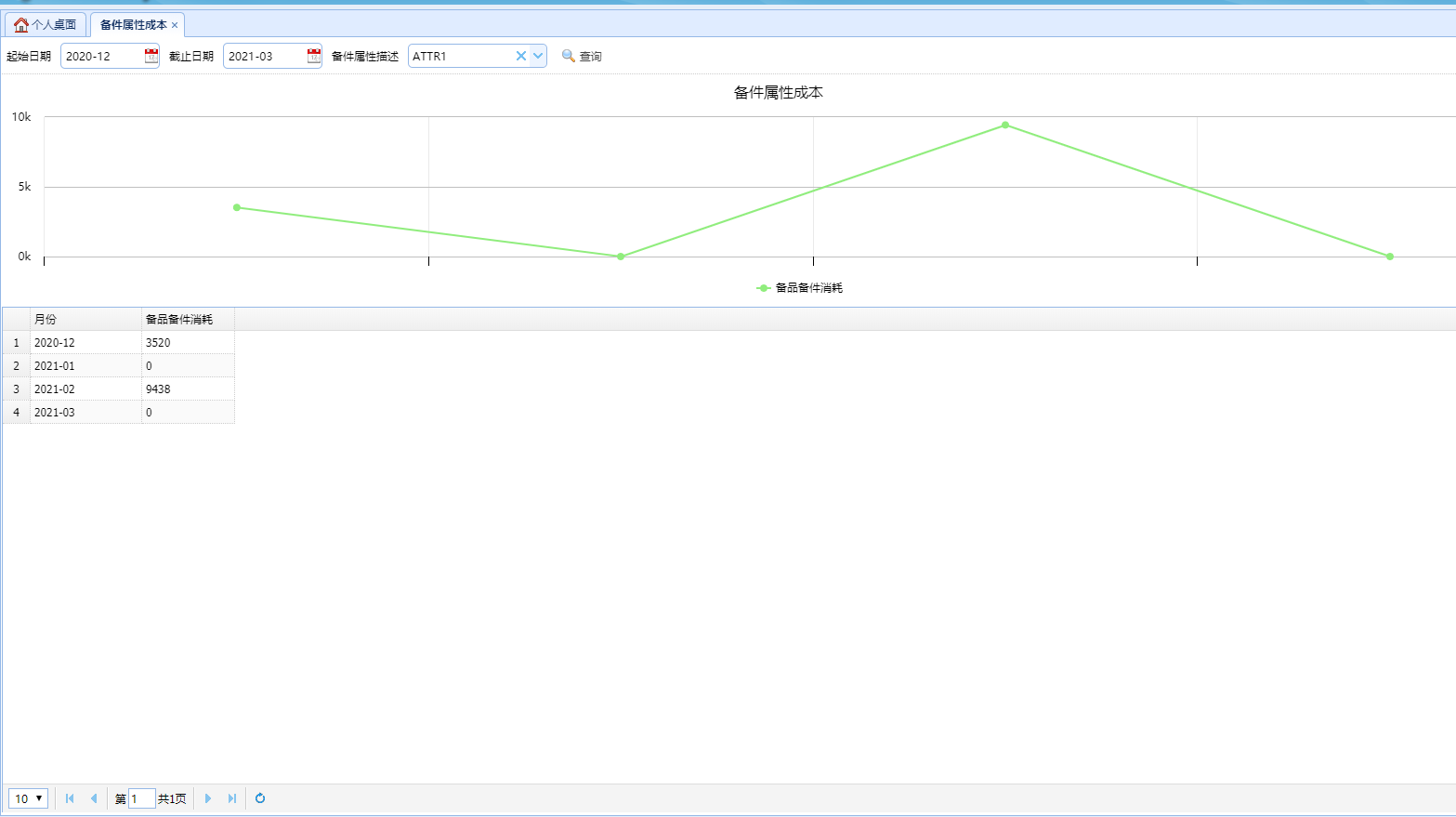Screen dimensions: 1456x817
Task: Click the 查询 search button
Action: pyautogui.click(x=582, y=56)
